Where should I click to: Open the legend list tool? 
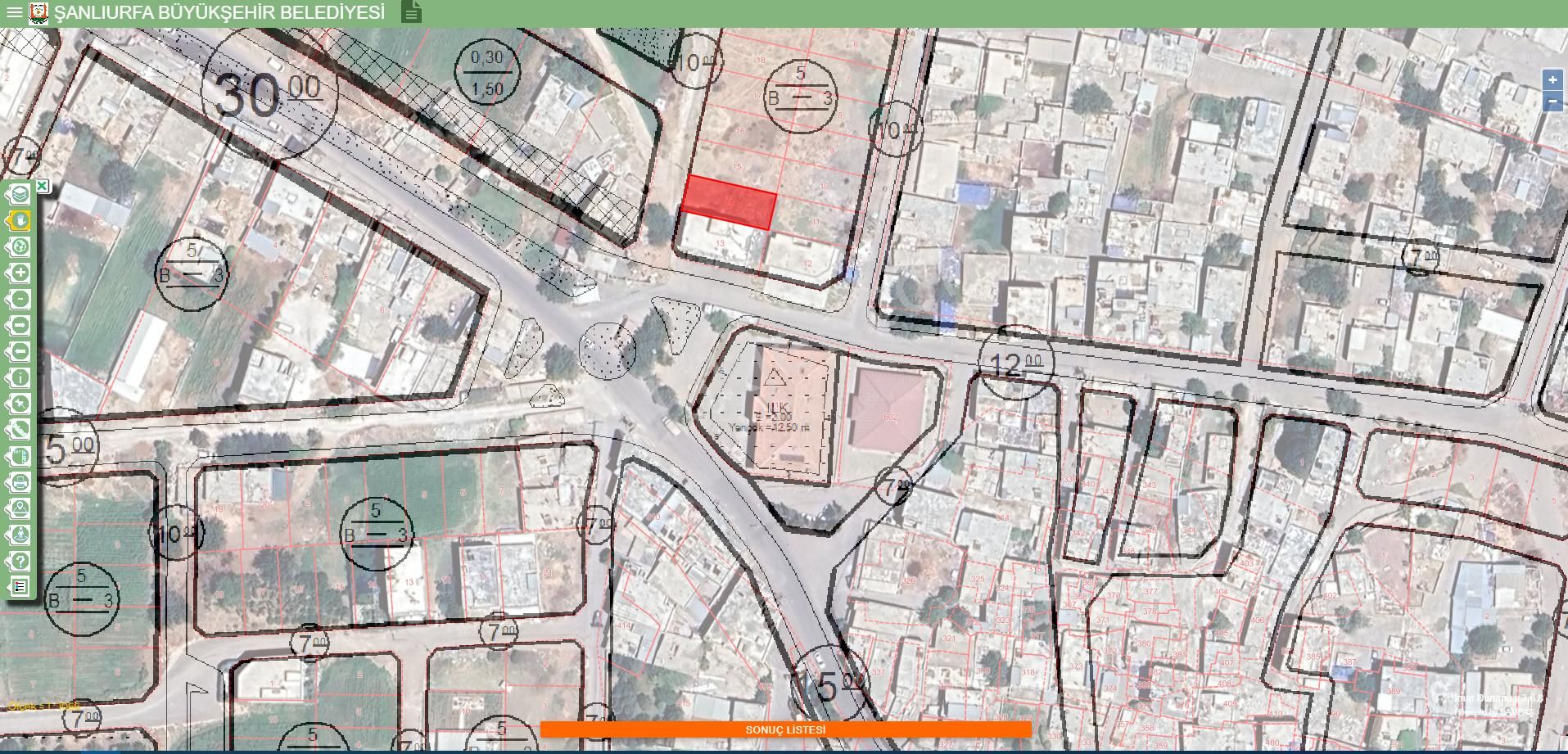coord(20,587)
